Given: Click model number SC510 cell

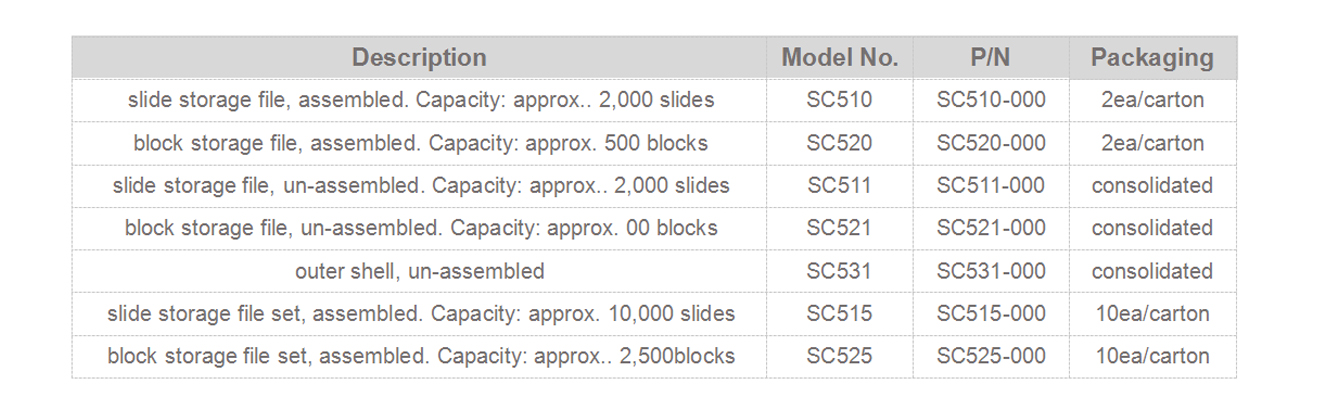Looking at the screenshot, I should click(839, 100).
